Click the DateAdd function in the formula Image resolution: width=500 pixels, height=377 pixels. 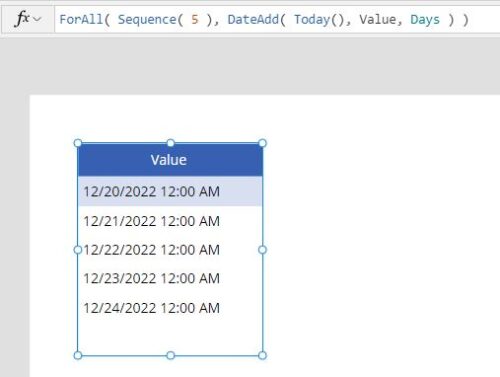[253, 20]
